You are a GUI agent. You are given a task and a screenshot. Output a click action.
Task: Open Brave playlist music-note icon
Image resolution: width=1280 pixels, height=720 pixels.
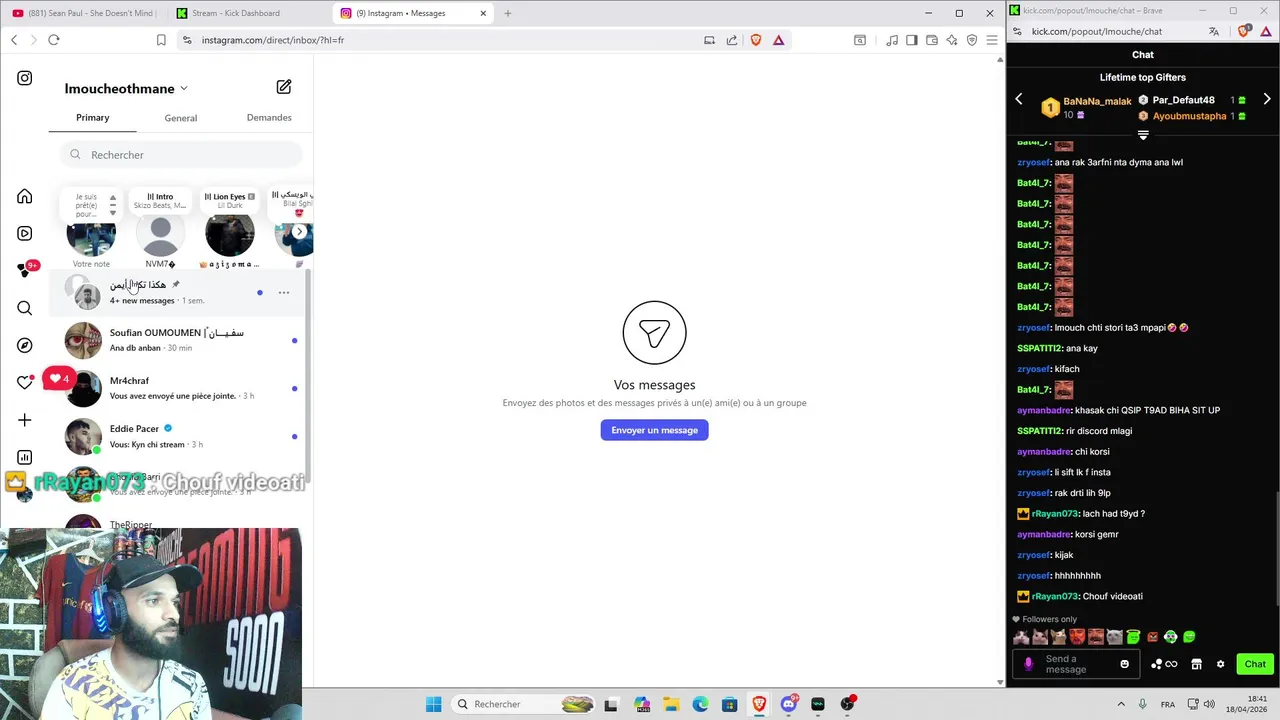pos(892,40)
